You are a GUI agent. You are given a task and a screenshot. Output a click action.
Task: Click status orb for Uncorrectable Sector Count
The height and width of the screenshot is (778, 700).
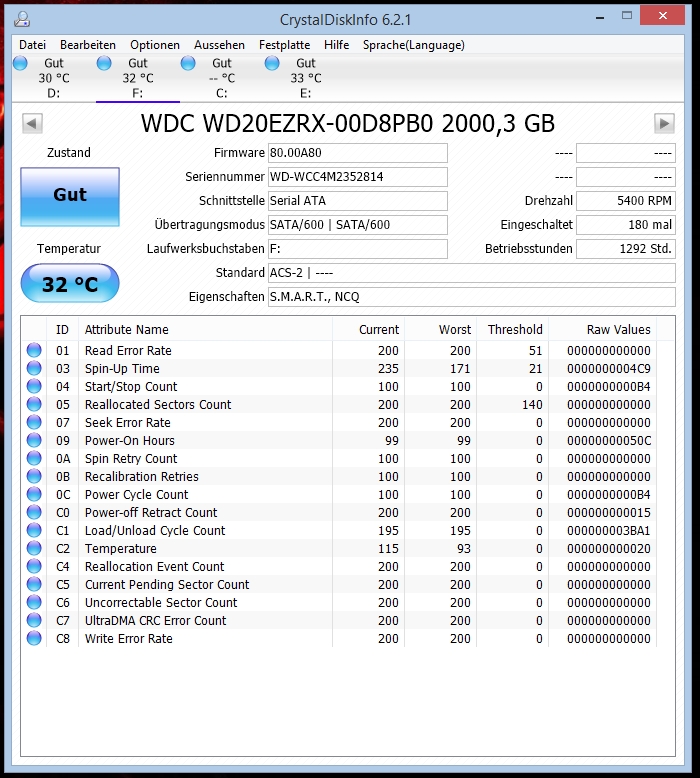[34, 602]
